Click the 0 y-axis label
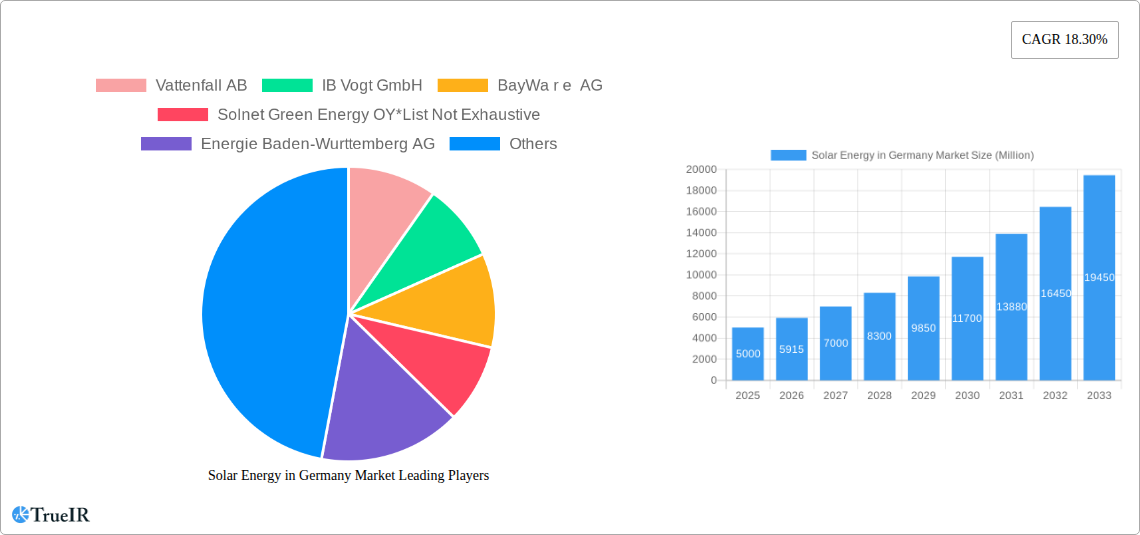Viewport: 1140px width, 535px height. coord(714,380)
